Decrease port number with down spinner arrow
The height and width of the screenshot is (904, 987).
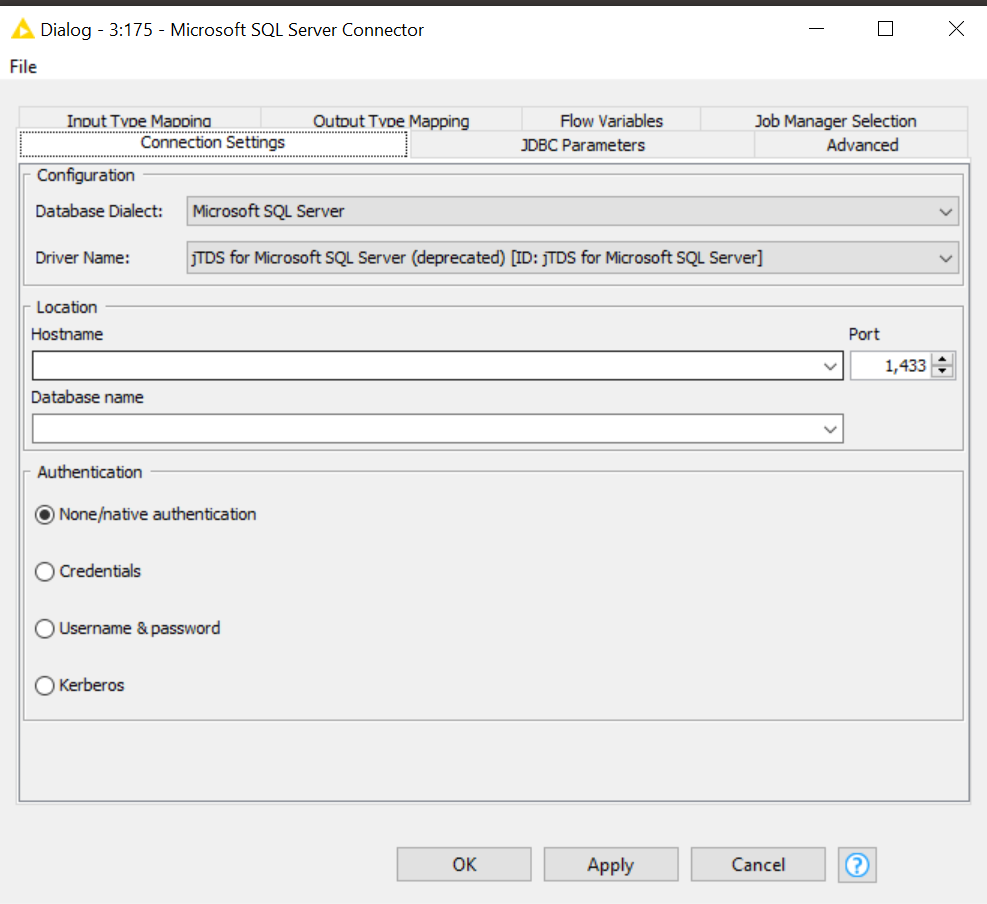(942, 371)
